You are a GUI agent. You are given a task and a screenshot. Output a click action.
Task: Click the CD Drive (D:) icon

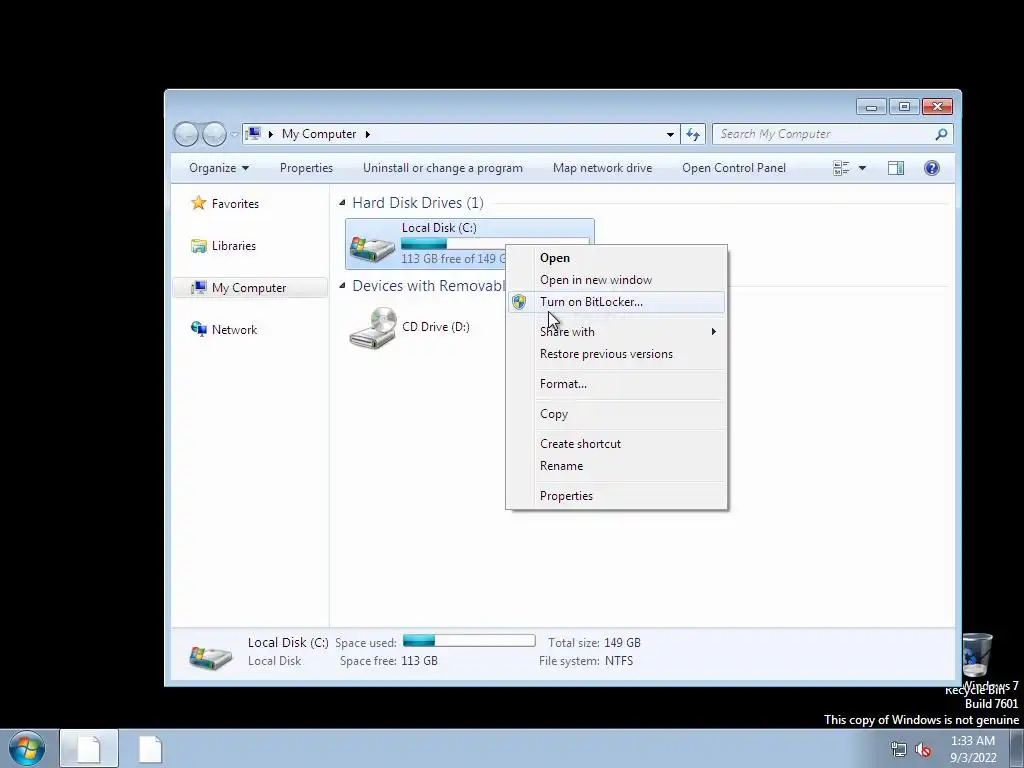pyautogui.click(x=373, y=328)
